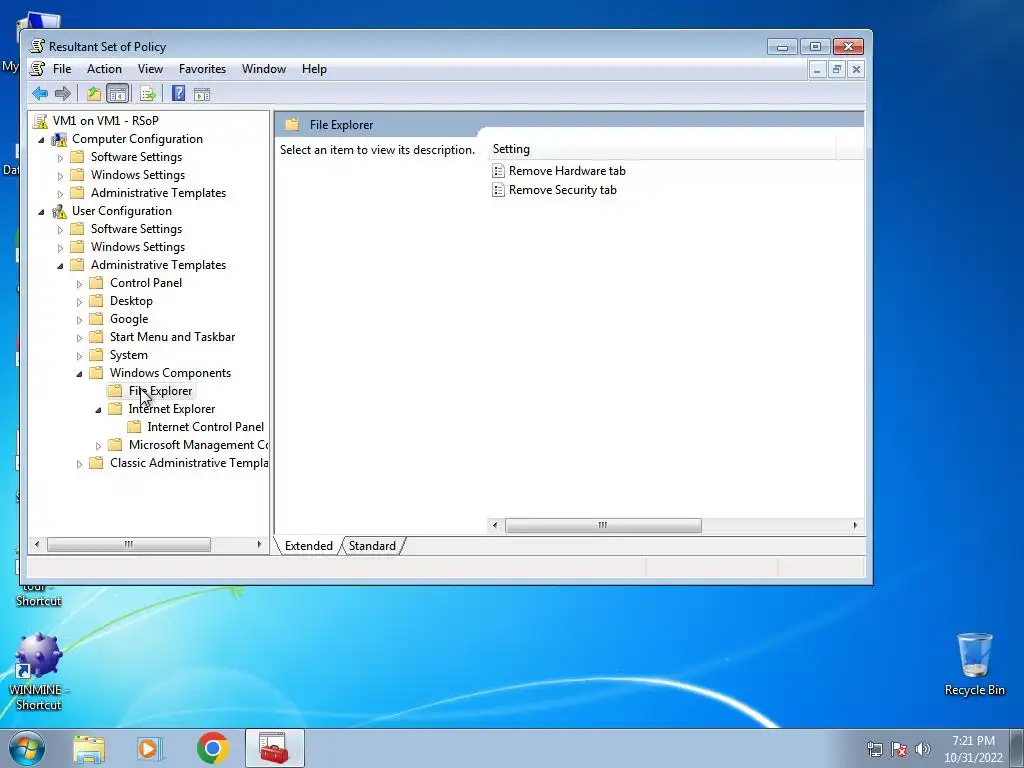The height and width of the screenshot is (768, 1024).
Task: Click the Forward arrow toolbar icon
Action: (x=63, y=94)
